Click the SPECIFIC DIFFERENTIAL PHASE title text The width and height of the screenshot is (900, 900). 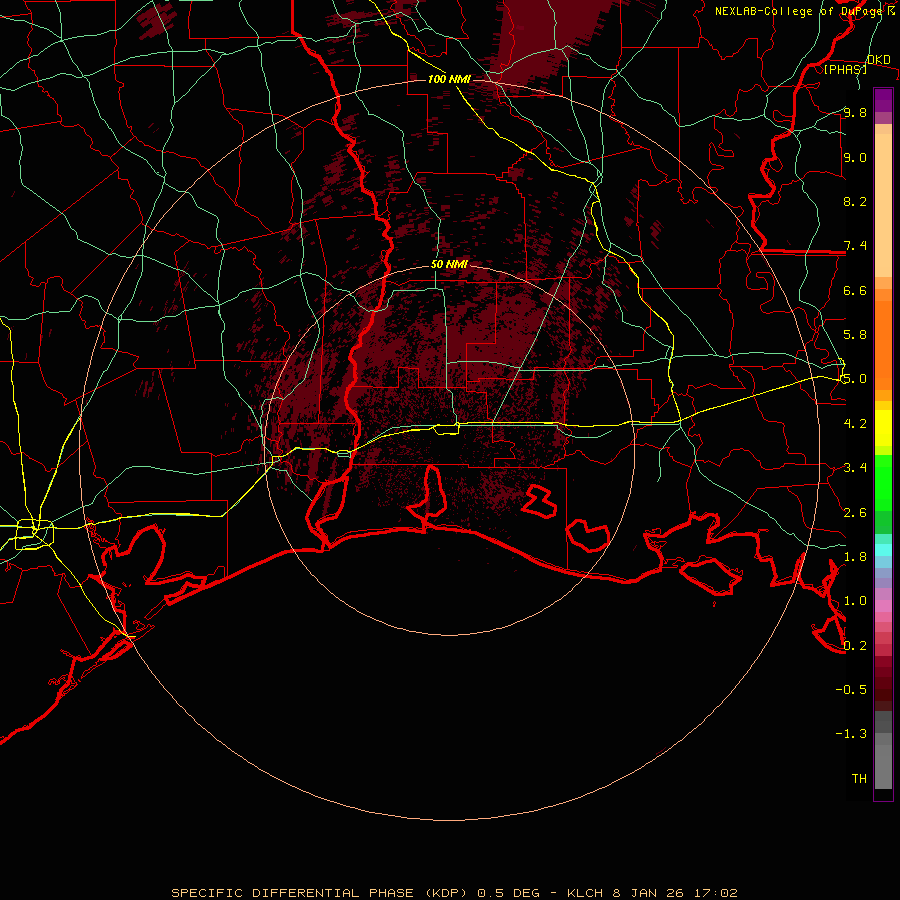293,893
